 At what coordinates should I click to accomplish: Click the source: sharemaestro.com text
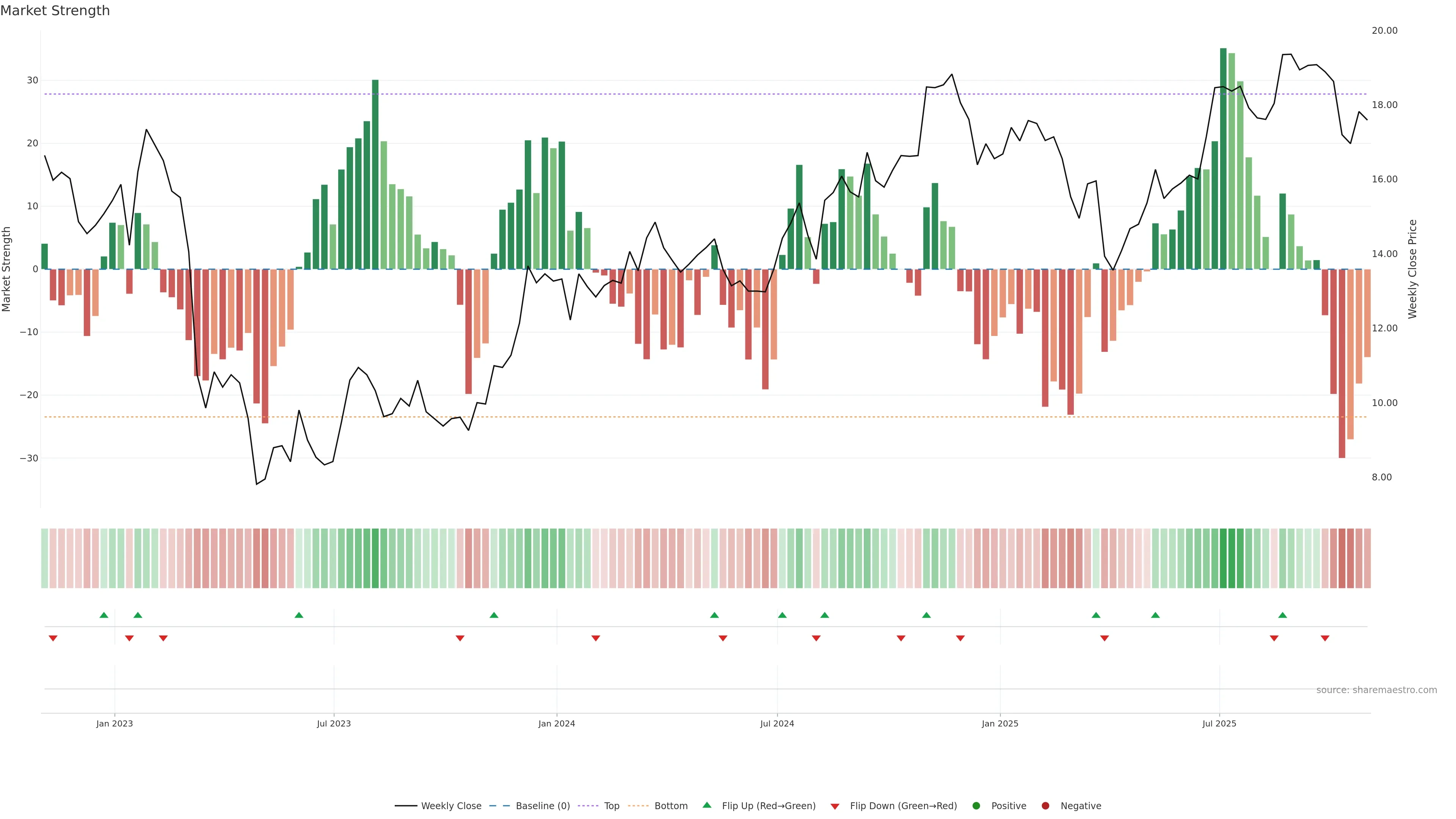(1376, 690)
